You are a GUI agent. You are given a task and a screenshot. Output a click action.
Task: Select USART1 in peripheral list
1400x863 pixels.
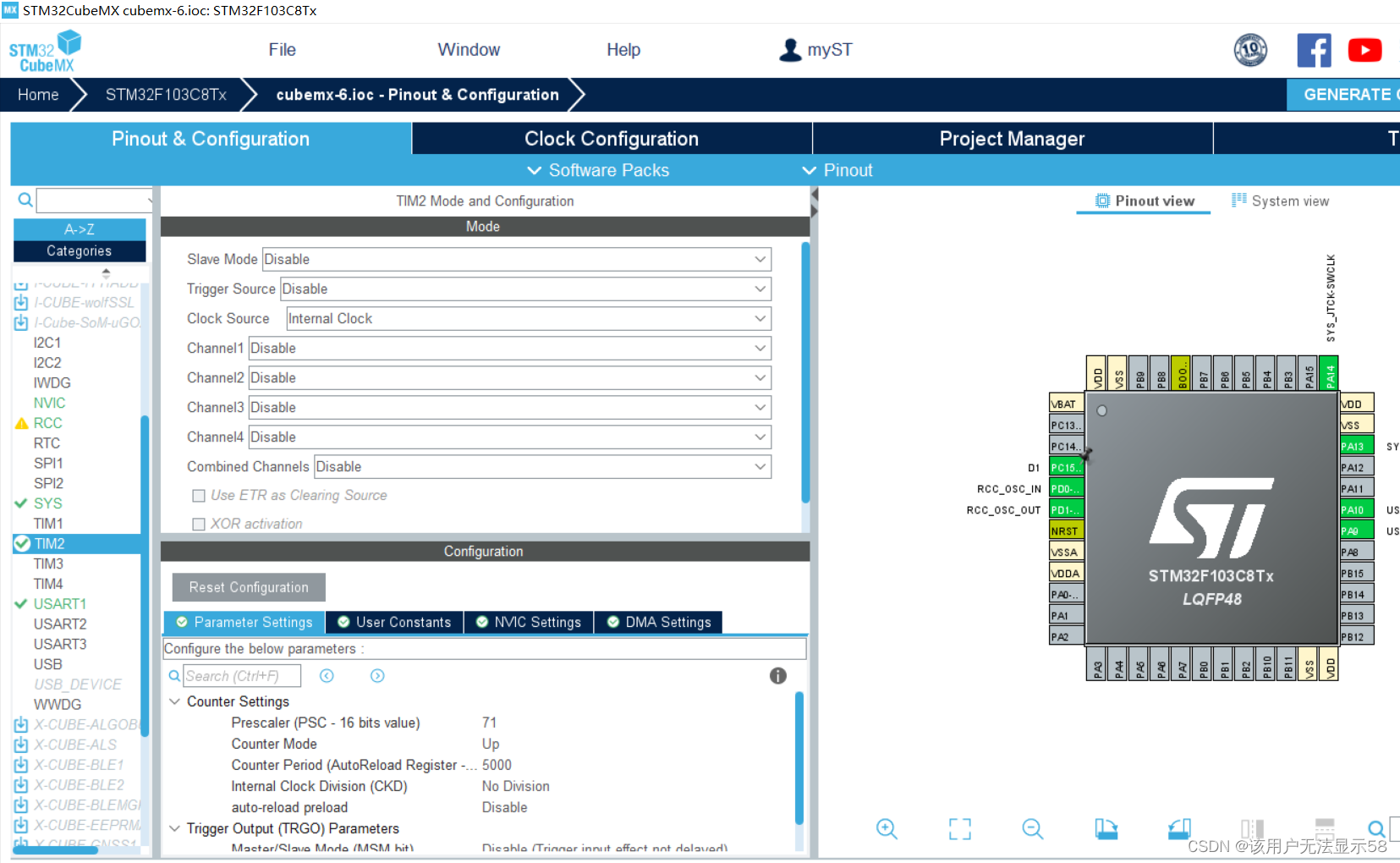[x=59, y=604]
